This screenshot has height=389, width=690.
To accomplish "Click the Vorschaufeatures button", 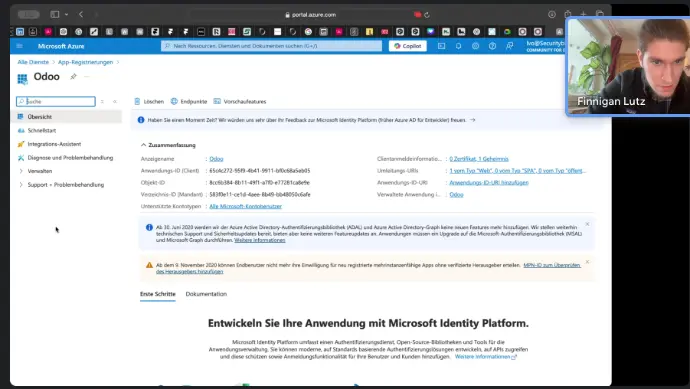I will click(x=240, y=101).
